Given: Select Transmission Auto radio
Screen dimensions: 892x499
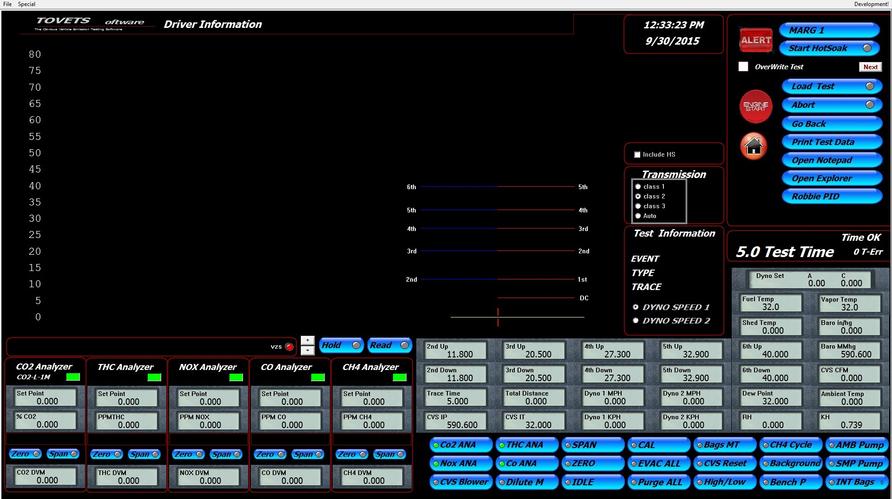Looking at the screenshot, I should pyautogui.click(x=638, y=216).
